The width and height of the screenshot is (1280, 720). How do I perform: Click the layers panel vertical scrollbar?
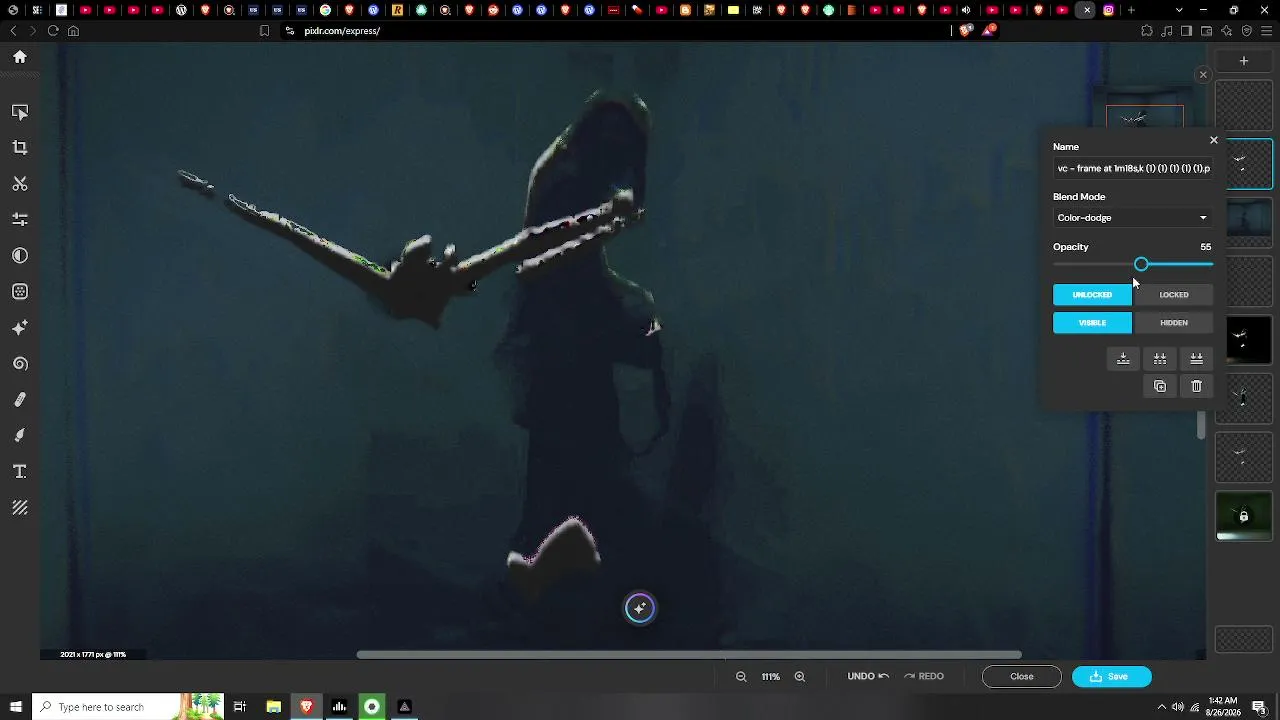[x=1201, y=425]
